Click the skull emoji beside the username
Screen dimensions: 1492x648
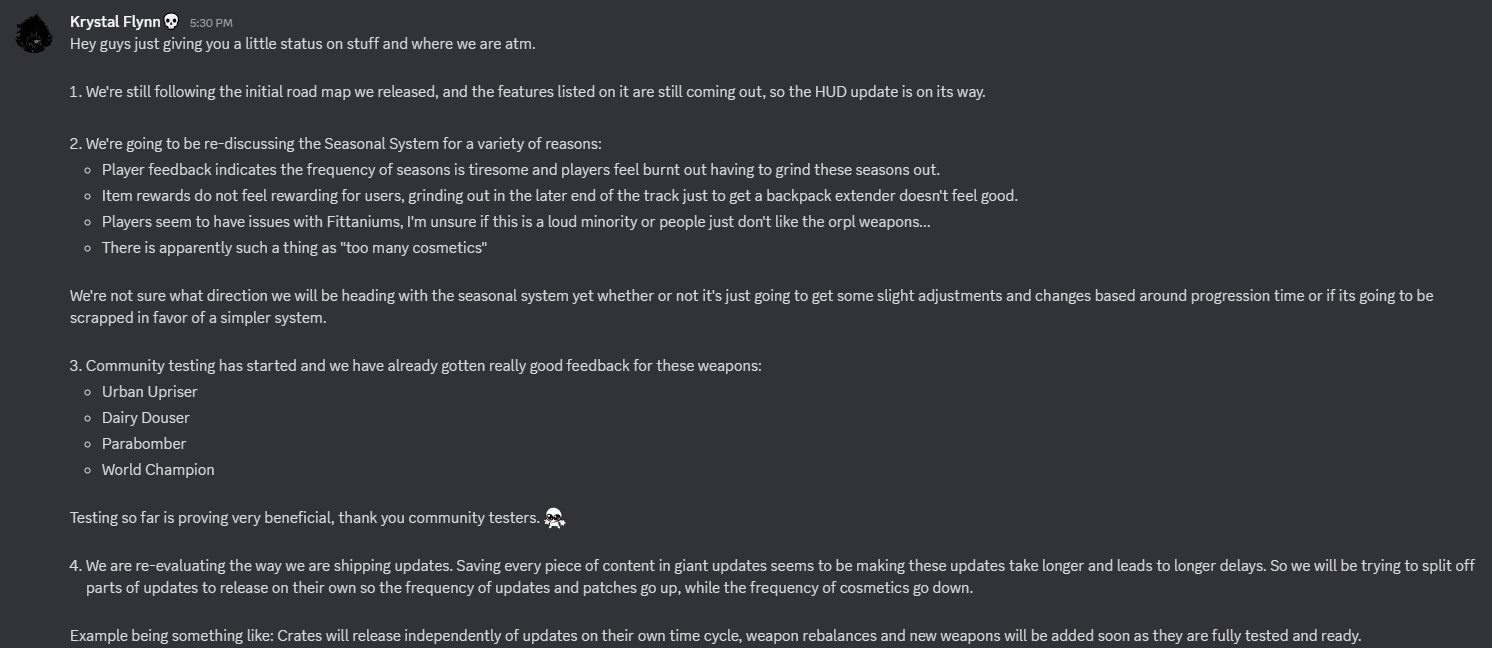tap(171, 21)
